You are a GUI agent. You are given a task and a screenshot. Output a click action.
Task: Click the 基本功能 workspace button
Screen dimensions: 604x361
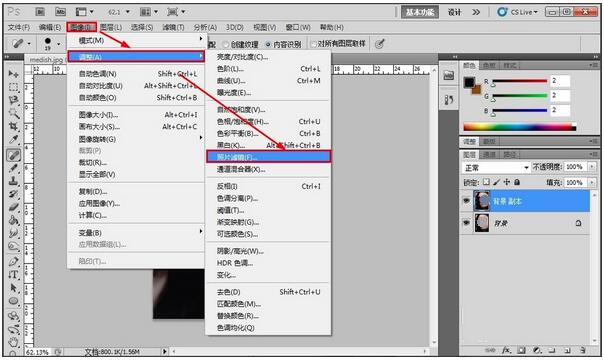[420, 12]
